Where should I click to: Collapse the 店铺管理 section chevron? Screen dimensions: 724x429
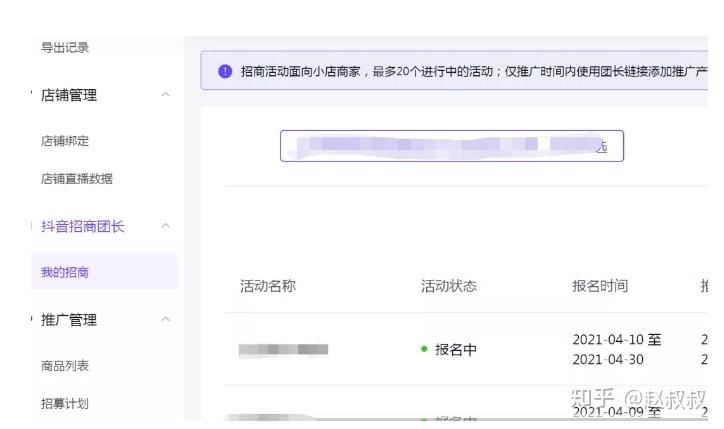coord(165,95)
